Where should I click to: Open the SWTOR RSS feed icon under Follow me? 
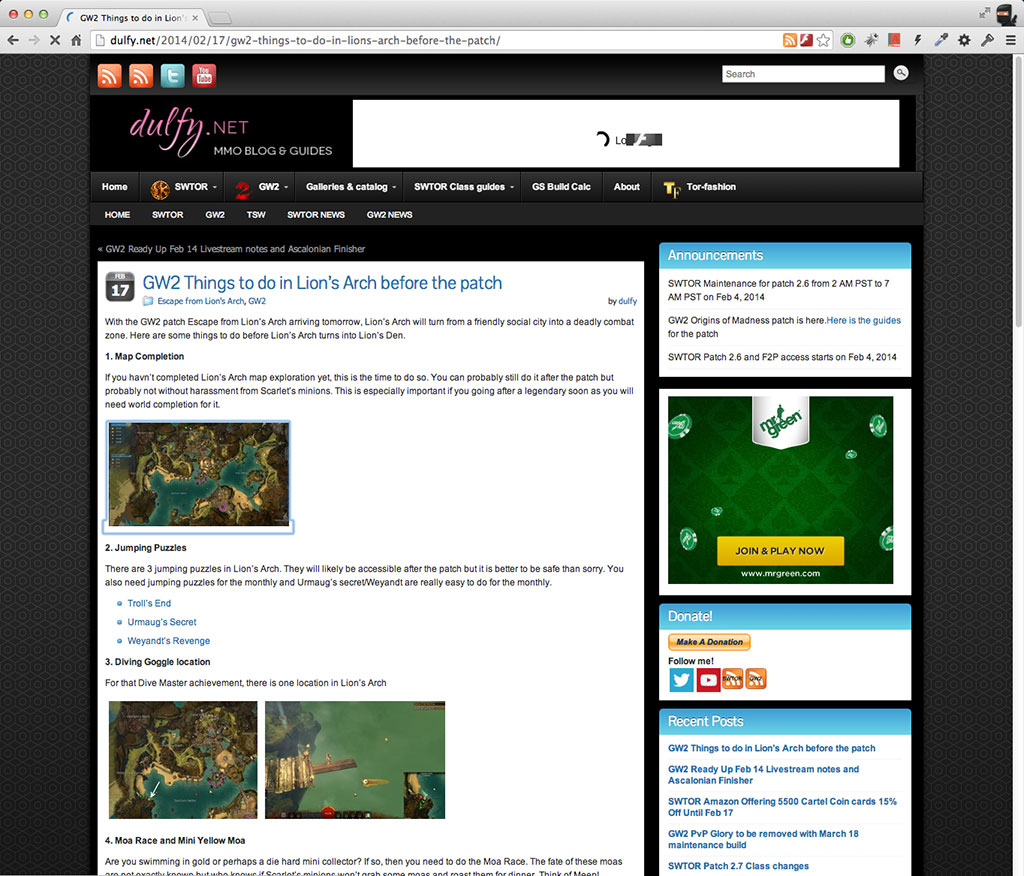coord(732,679)
